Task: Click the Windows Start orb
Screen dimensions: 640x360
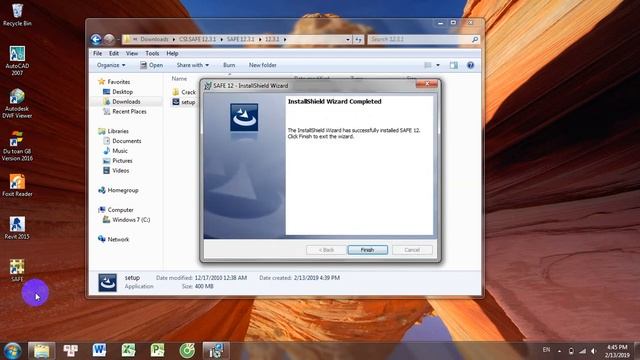Action: [x=12, y=351]
